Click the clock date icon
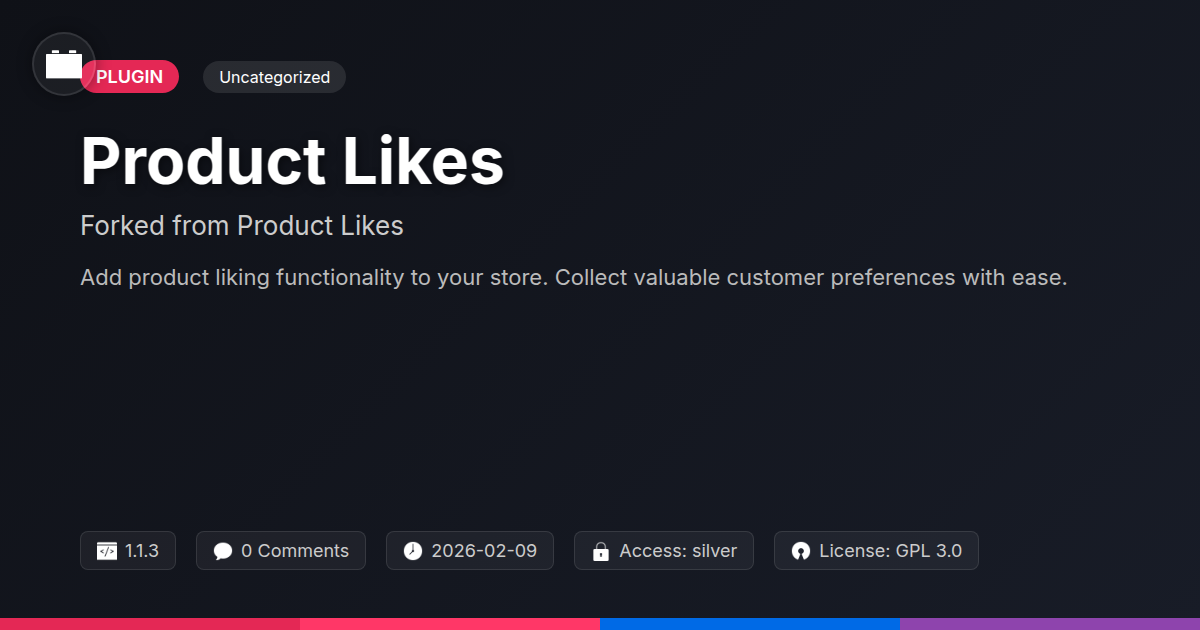 tap(413, 551)
